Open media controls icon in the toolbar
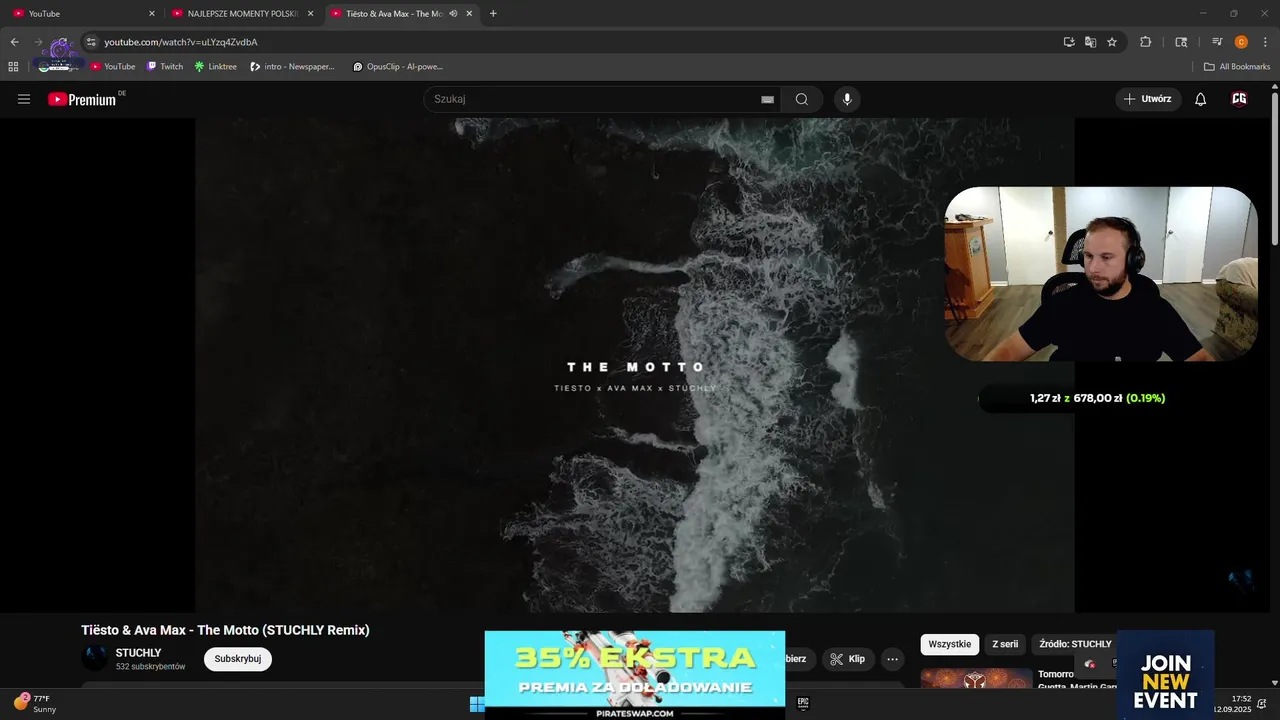The image size is (1280, 720). coord(1217,42)
